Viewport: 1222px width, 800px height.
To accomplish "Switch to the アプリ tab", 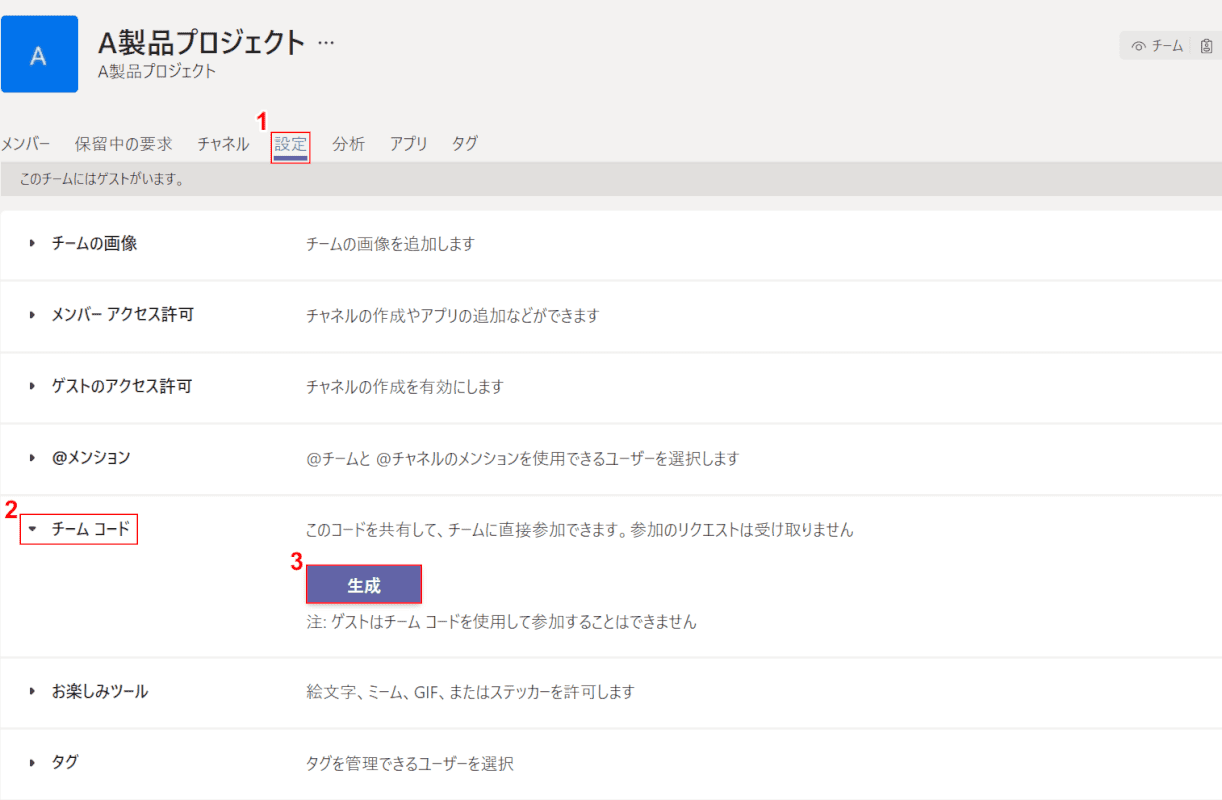I will 409,144.
